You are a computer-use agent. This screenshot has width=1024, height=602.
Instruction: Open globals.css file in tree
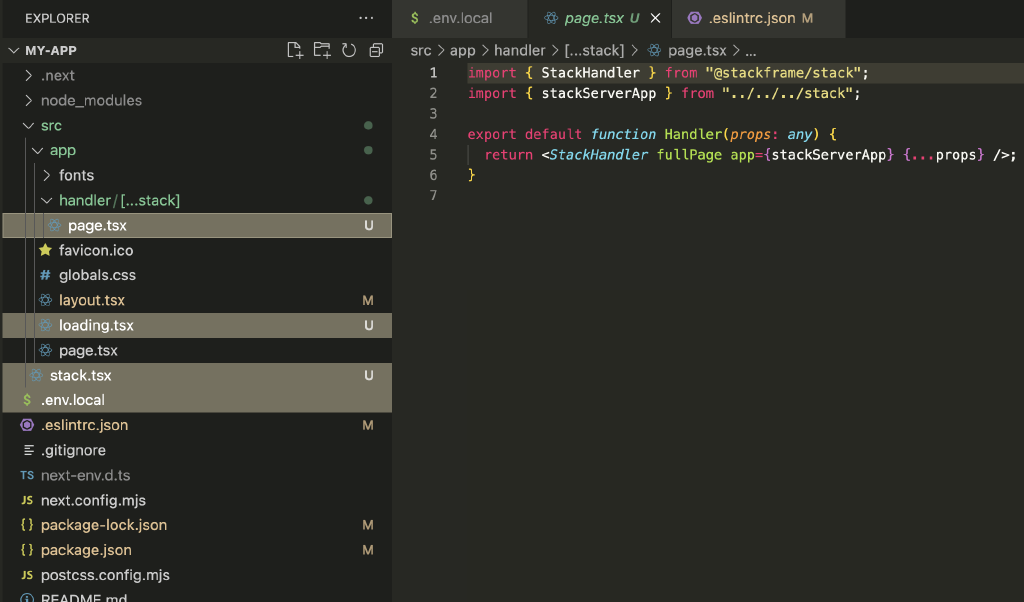97,275
